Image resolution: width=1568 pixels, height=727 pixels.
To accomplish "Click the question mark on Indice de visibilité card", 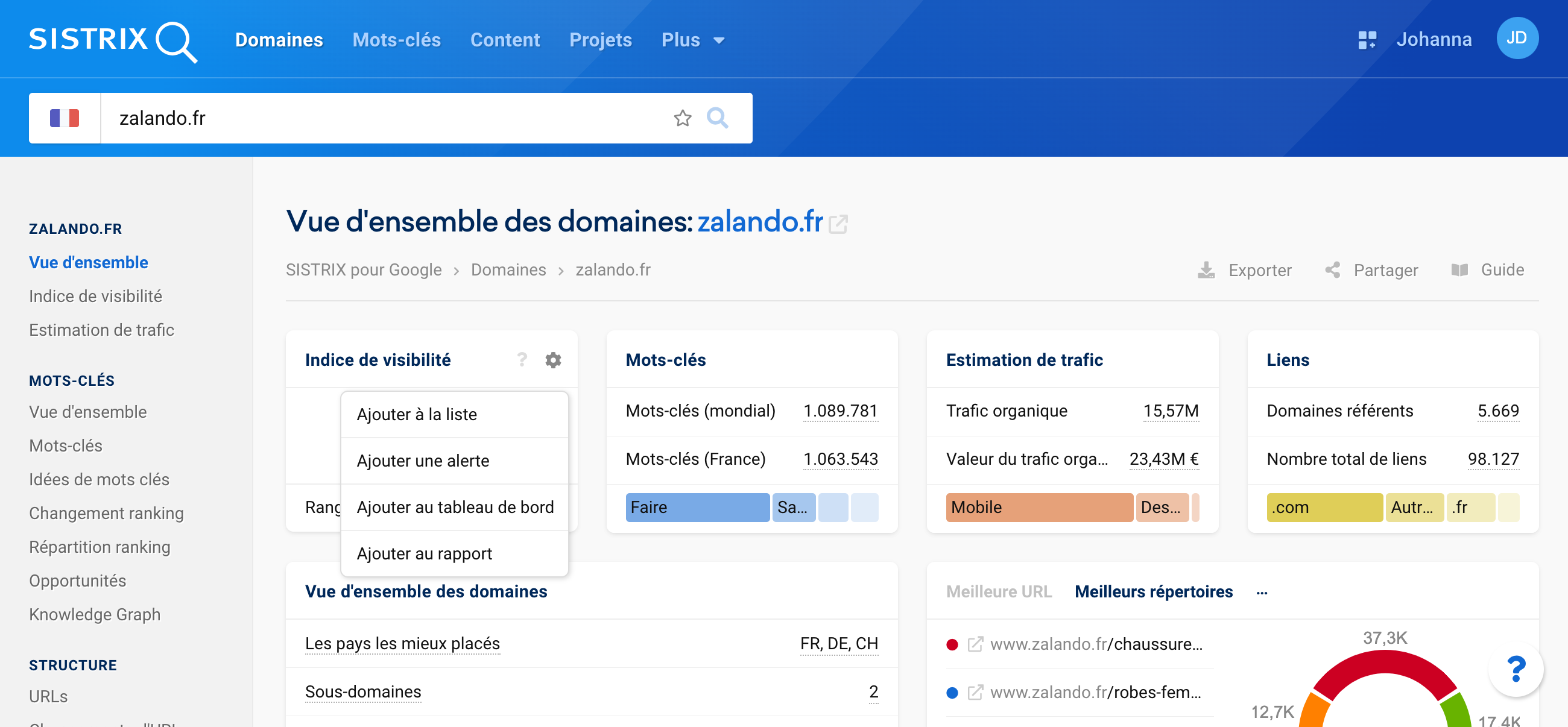I will tap(522, 360).
